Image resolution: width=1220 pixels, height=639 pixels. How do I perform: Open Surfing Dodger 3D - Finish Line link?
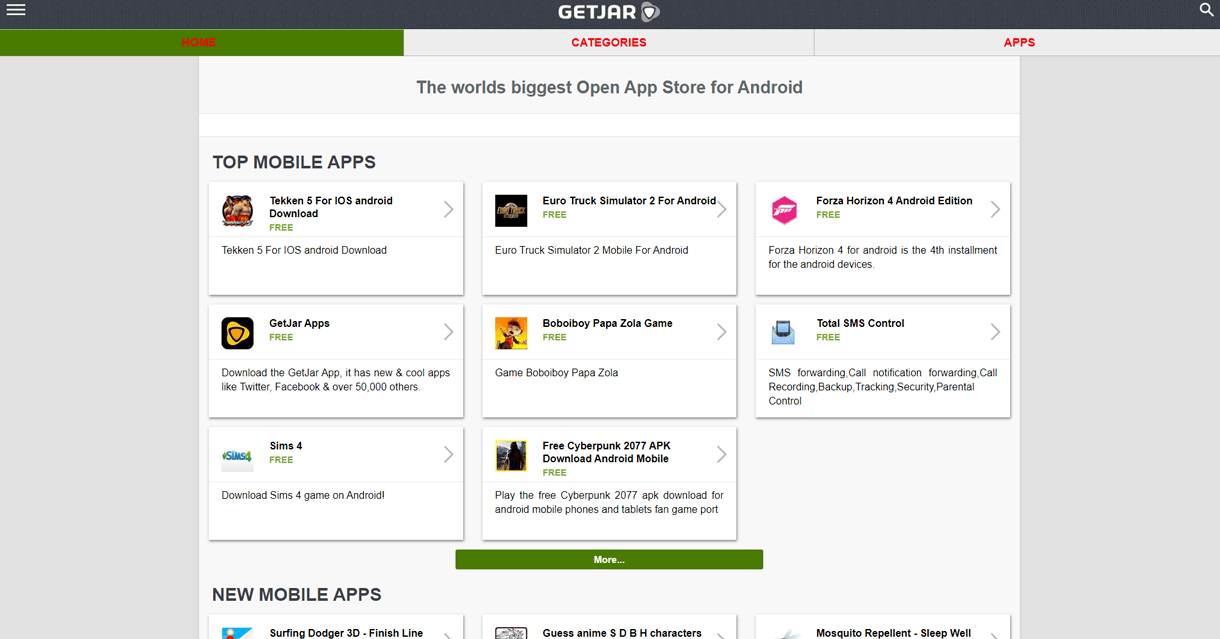(x=346, y=633)
